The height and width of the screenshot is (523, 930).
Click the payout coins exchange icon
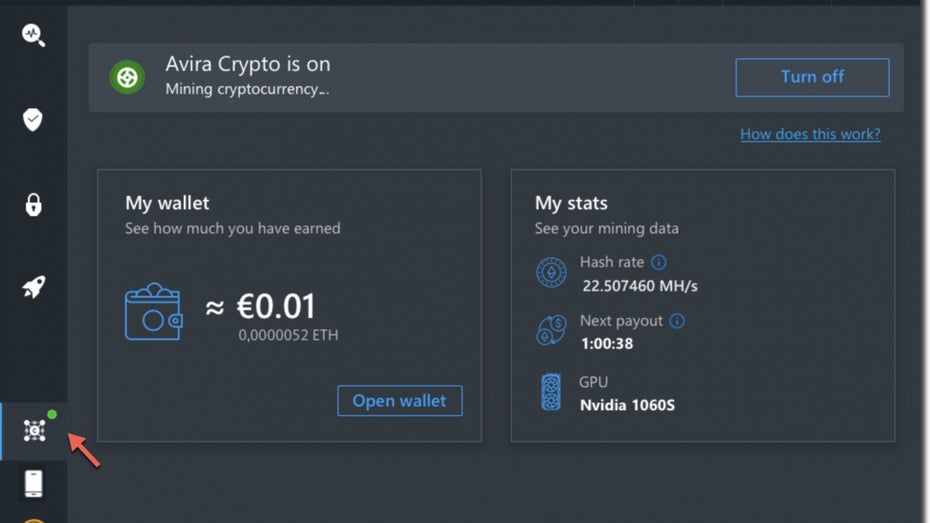tap(551, 330)
